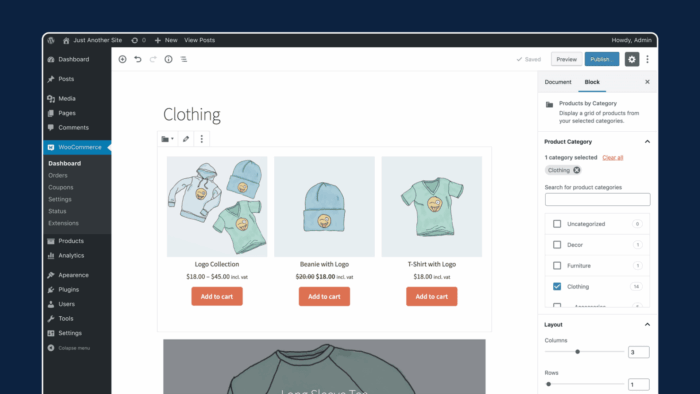700x394 pixels.
Task: Undo the last change
Action: click(138, 59)
